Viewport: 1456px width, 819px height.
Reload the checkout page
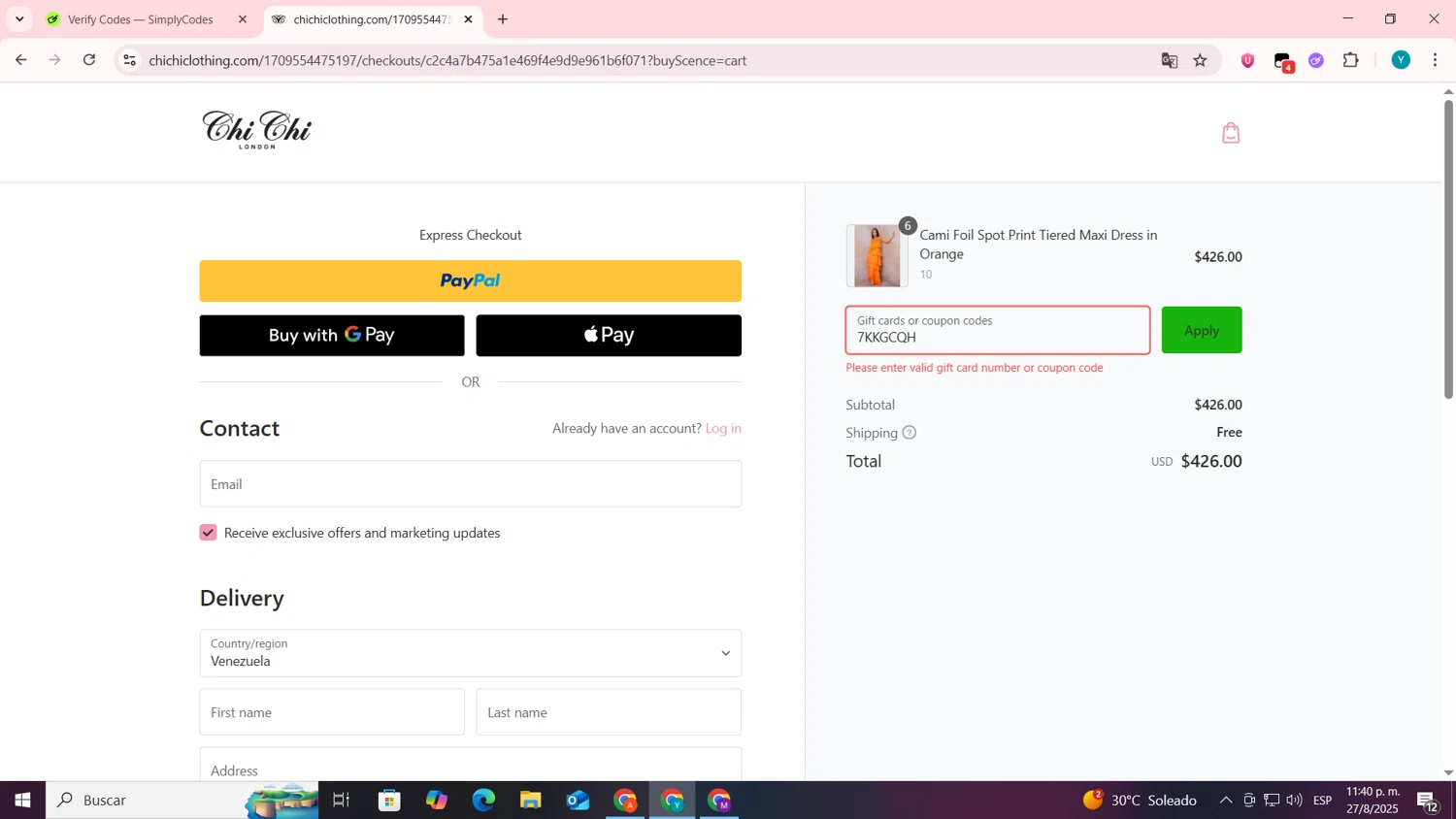coord(89,60)
